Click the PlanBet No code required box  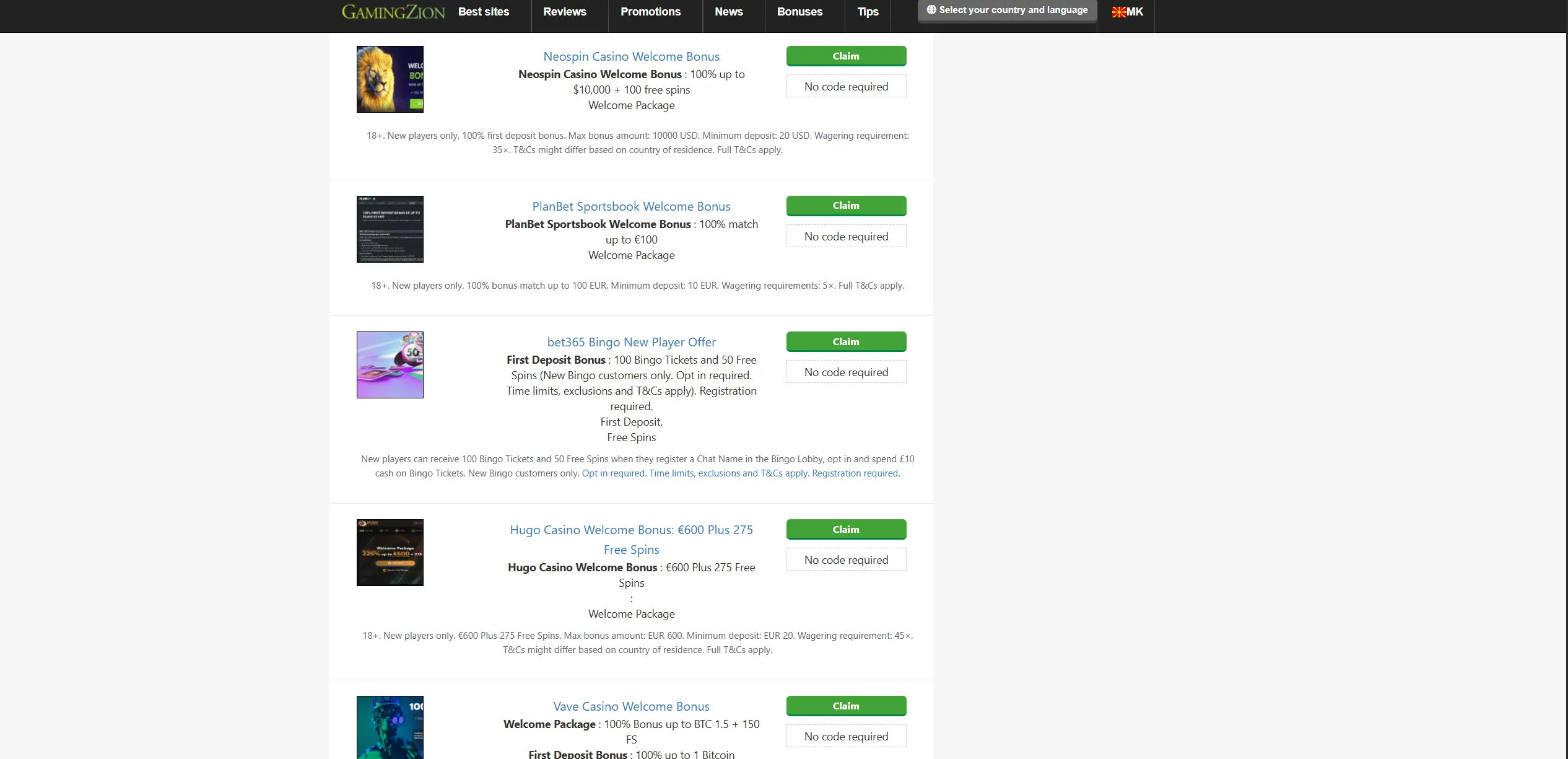pyautogui.click(x=846, y=236)
